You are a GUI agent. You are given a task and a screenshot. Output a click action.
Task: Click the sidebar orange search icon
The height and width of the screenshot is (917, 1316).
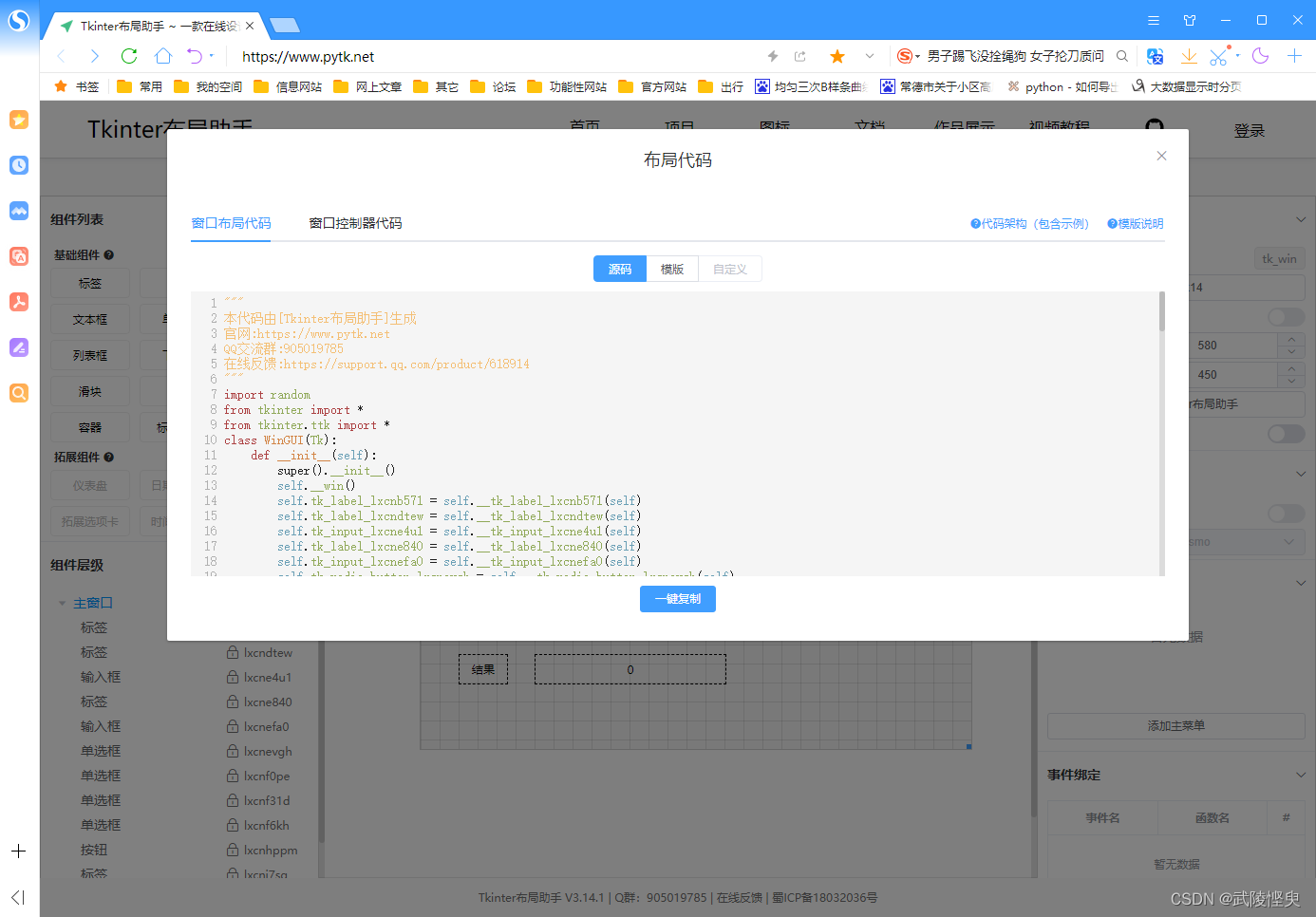click(x=19, y=393)
